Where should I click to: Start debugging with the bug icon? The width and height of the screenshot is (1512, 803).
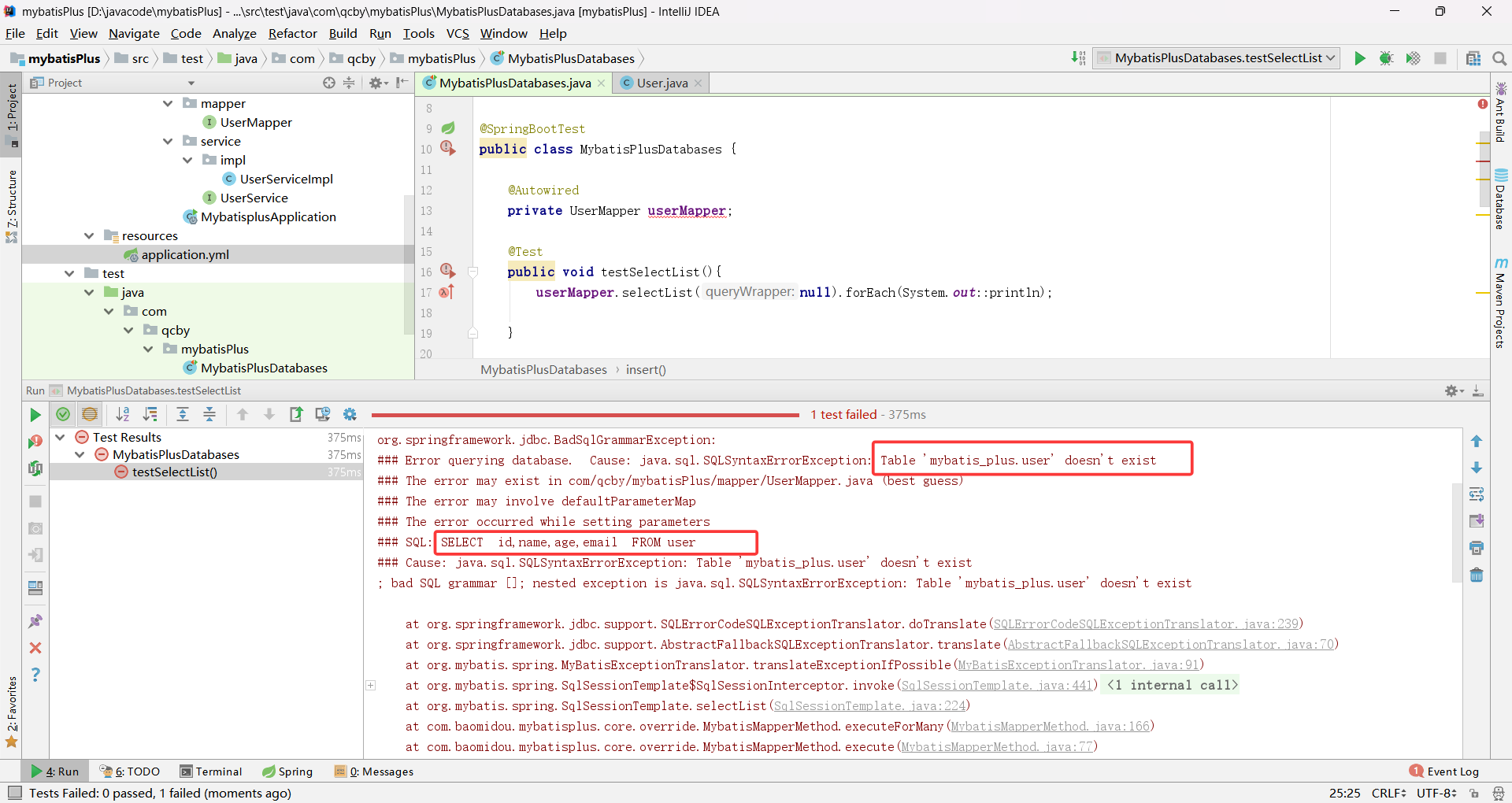coord(1386,58)
